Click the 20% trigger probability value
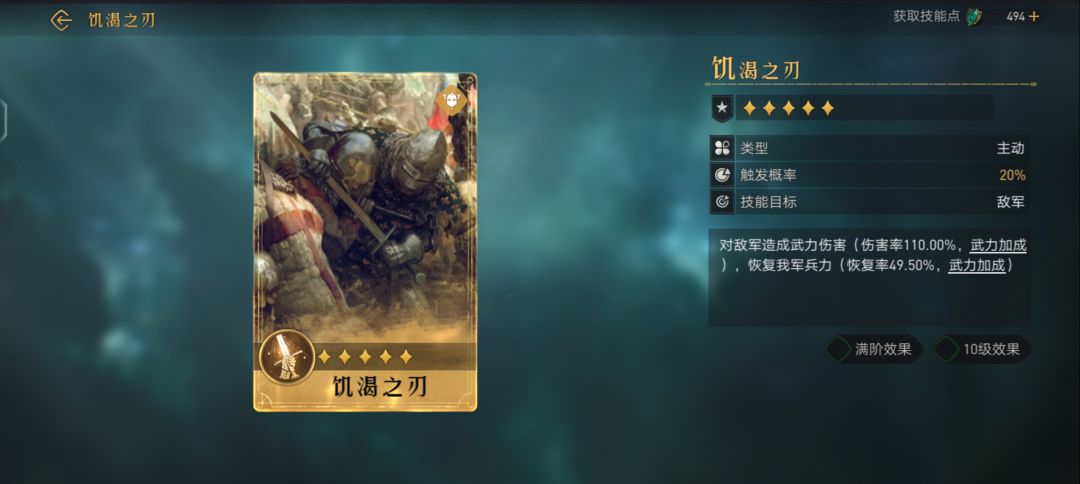 click(x=1012, y=176)
